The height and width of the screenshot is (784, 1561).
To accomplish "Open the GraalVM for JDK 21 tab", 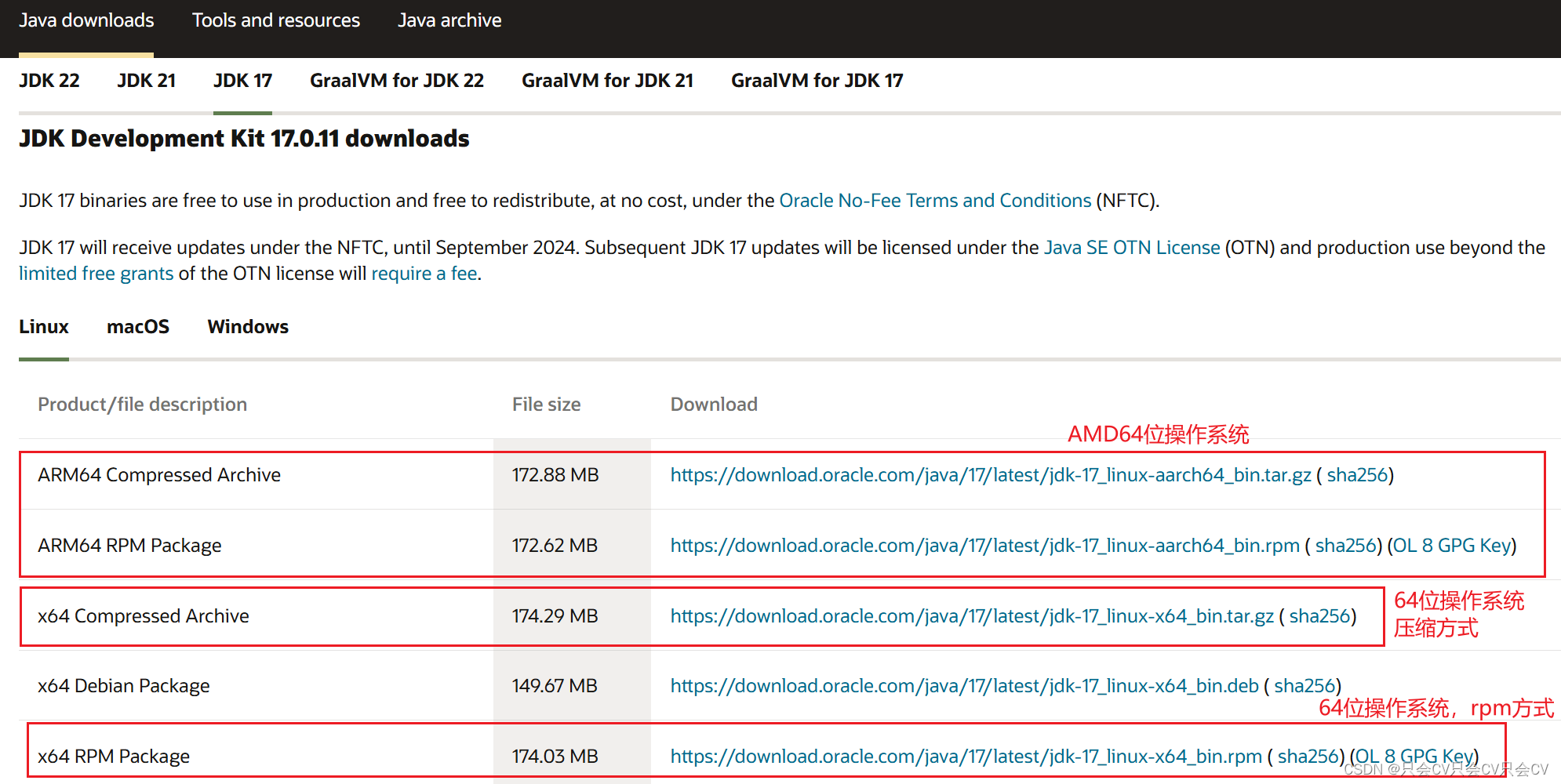I will [608, 81].
